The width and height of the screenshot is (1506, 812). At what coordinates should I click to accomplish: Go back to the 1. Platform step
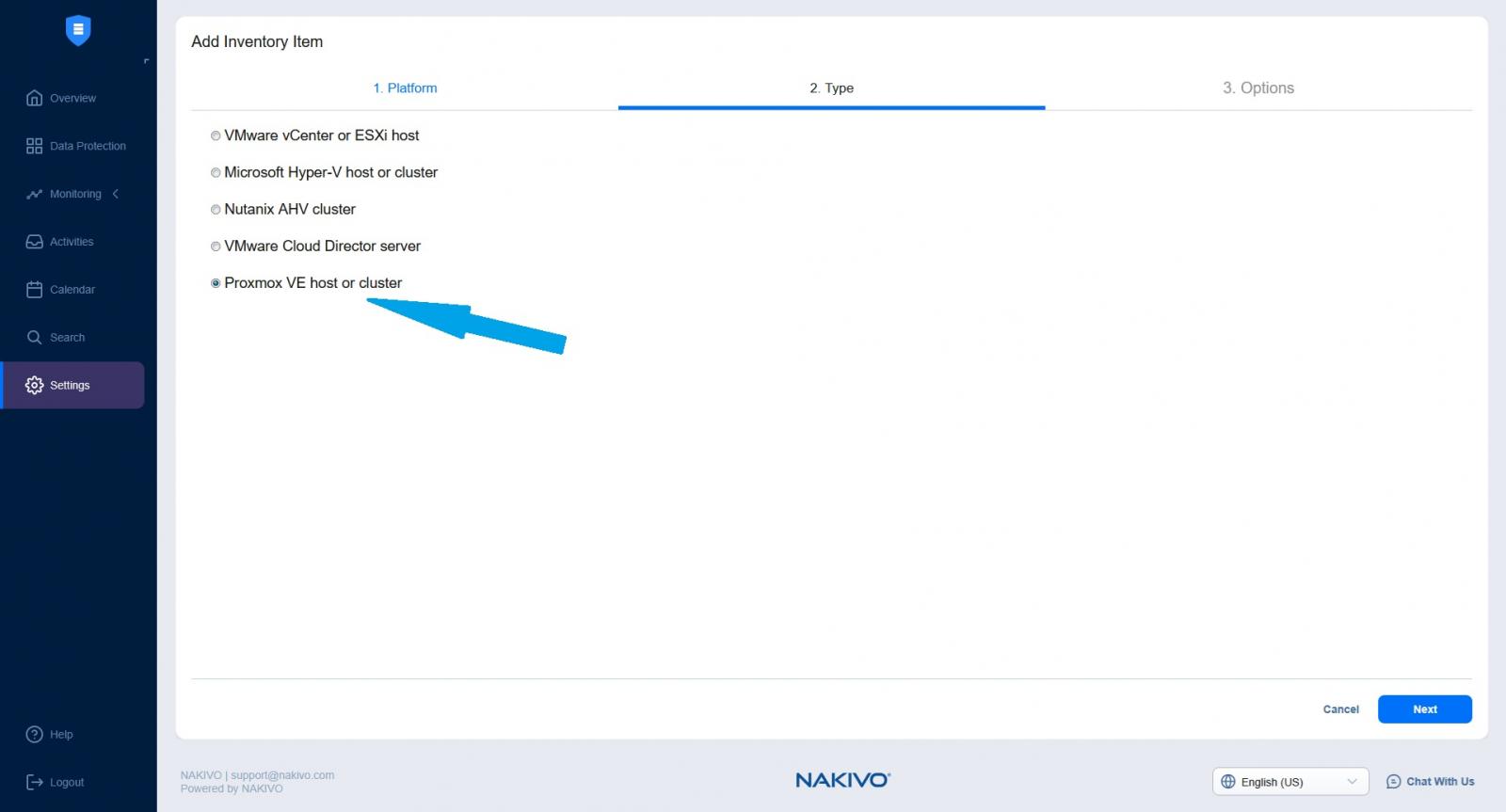pos(405,88)
